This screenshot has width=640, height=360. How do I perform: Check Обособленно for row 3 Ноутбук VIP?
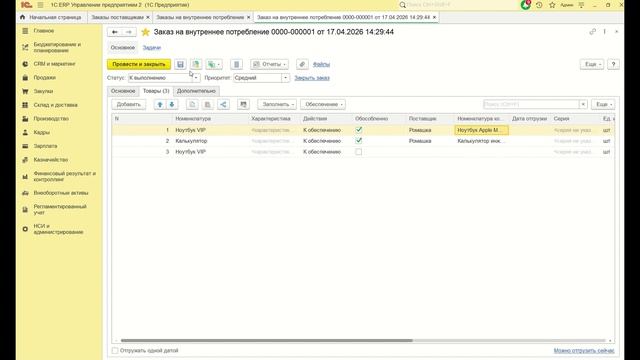tap(358, 152)
